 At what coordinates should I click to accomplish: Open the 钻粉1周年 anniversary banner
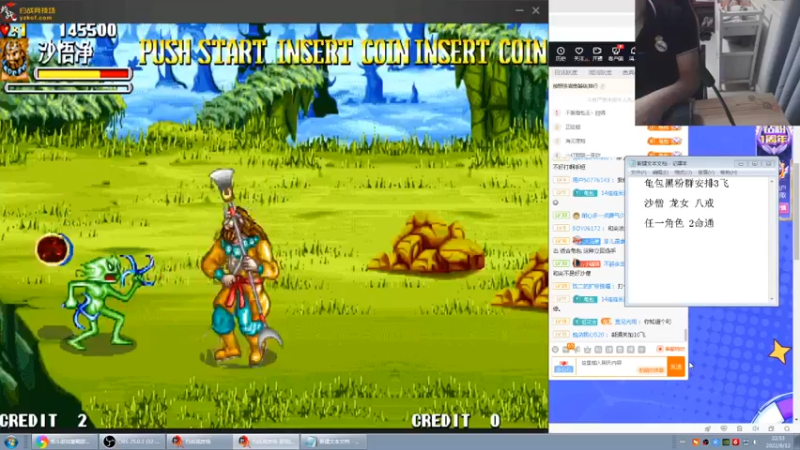[x=774, y=140]
